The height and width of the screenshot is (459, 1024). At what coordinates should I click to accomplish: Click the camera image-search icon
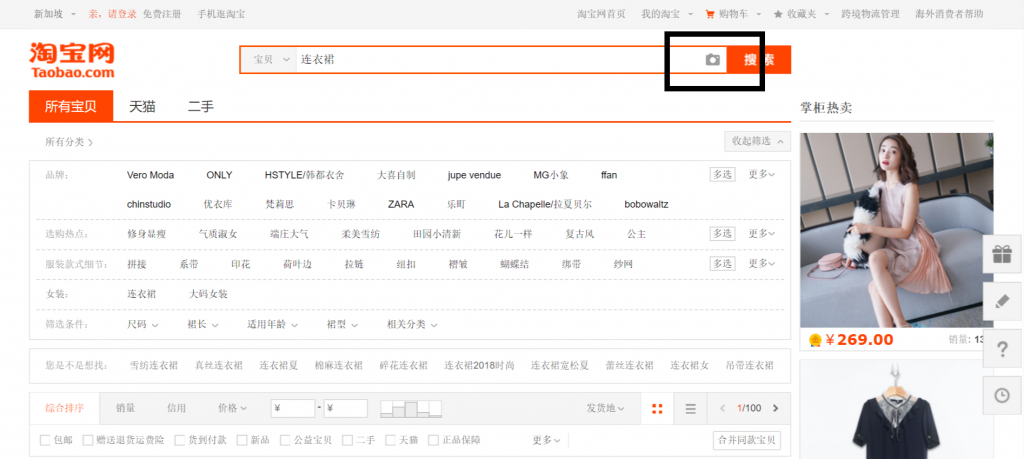click(712, 60)
